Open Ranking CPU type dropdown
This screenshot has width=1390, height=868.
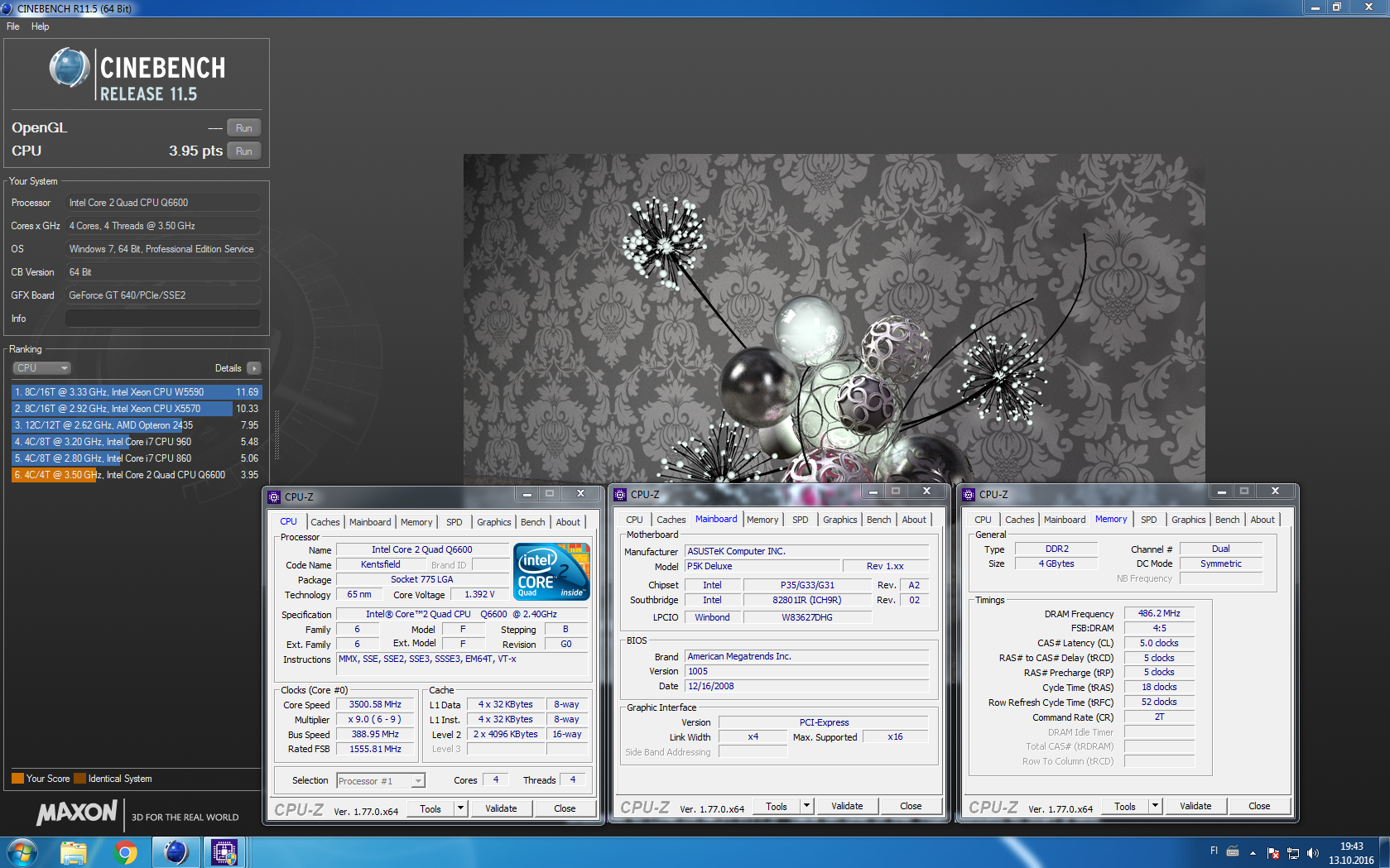(x=41, y=368)
